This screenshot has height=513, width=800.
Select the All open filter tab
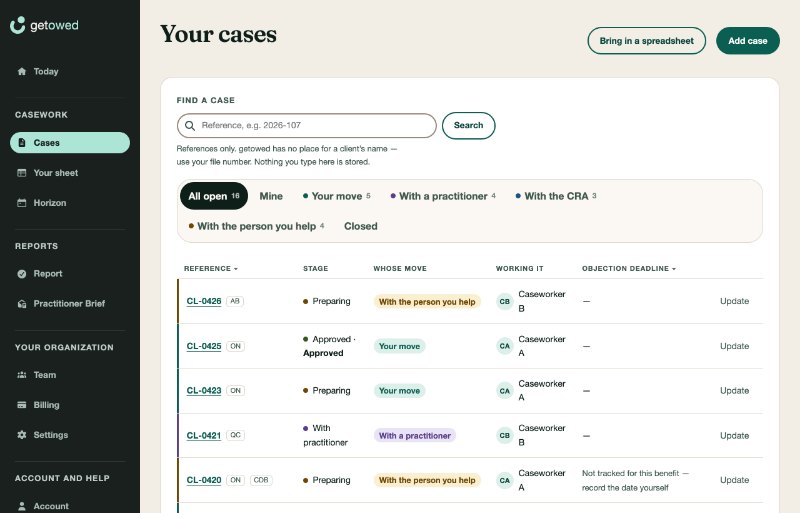pyautogui.click(x=214, y=196)
